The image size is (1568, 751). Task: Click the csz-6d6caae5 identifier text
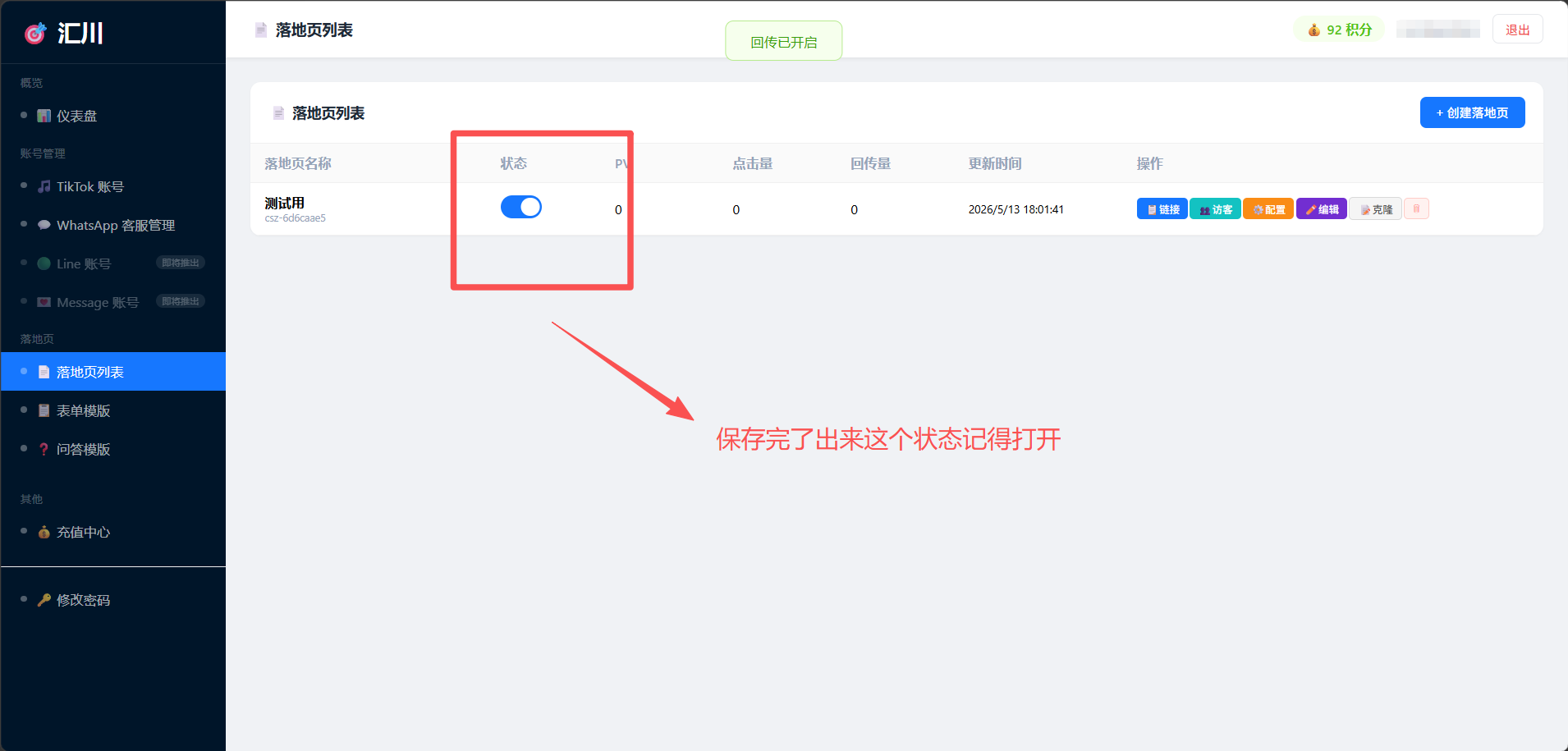coord(295,218)
